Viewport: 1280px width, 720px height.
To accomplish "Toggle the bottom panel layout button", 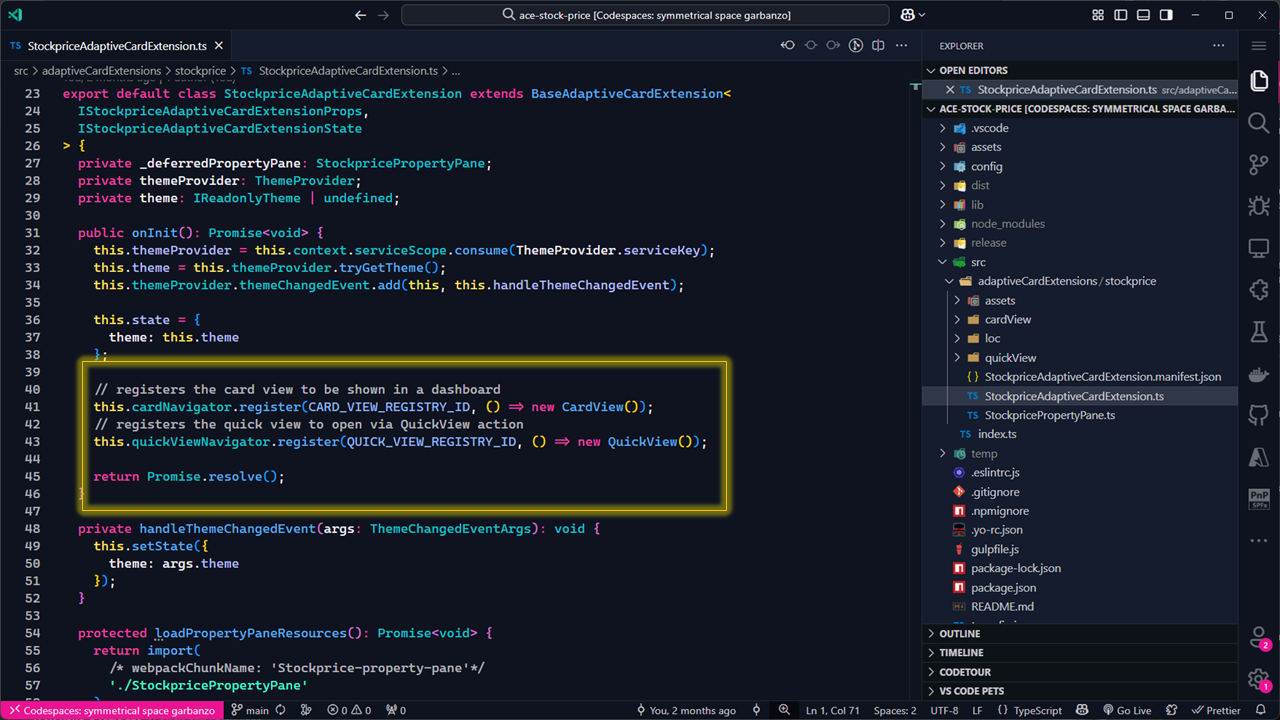I will click(1144, 15).
